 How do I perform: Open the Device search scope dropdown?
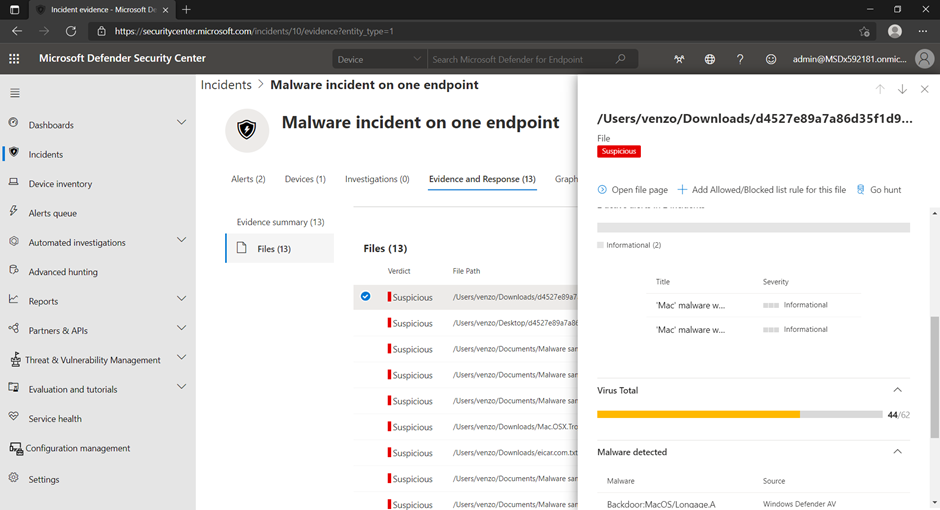click(x=379, y=59)
